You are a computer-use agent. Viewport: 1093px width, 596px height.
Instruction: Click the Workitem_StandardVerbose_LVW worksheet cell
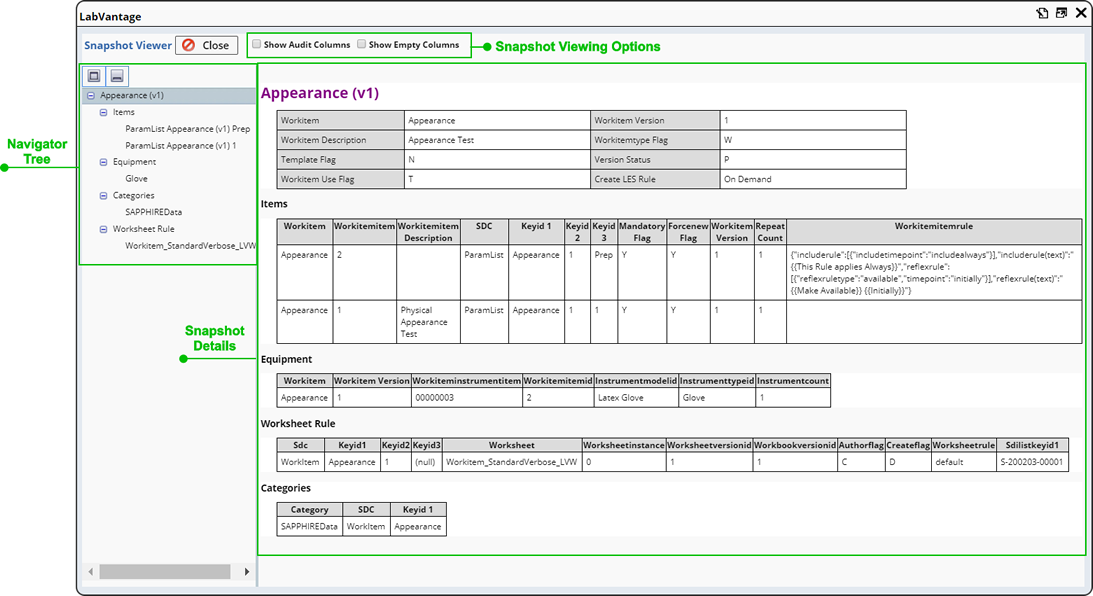pos(512,462)
